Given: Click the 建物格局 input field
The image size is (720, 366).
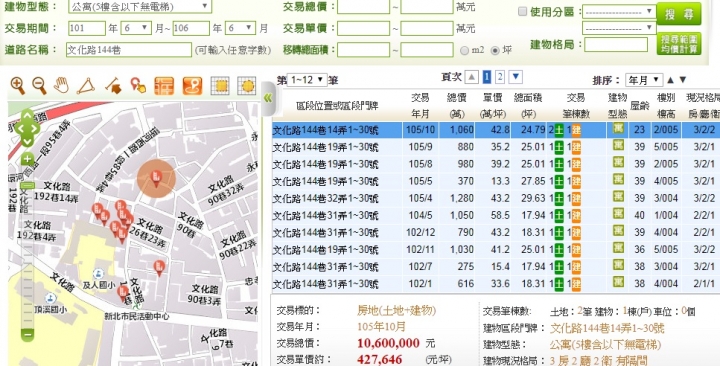Looking at the screenshot, I should coord(616,45).
